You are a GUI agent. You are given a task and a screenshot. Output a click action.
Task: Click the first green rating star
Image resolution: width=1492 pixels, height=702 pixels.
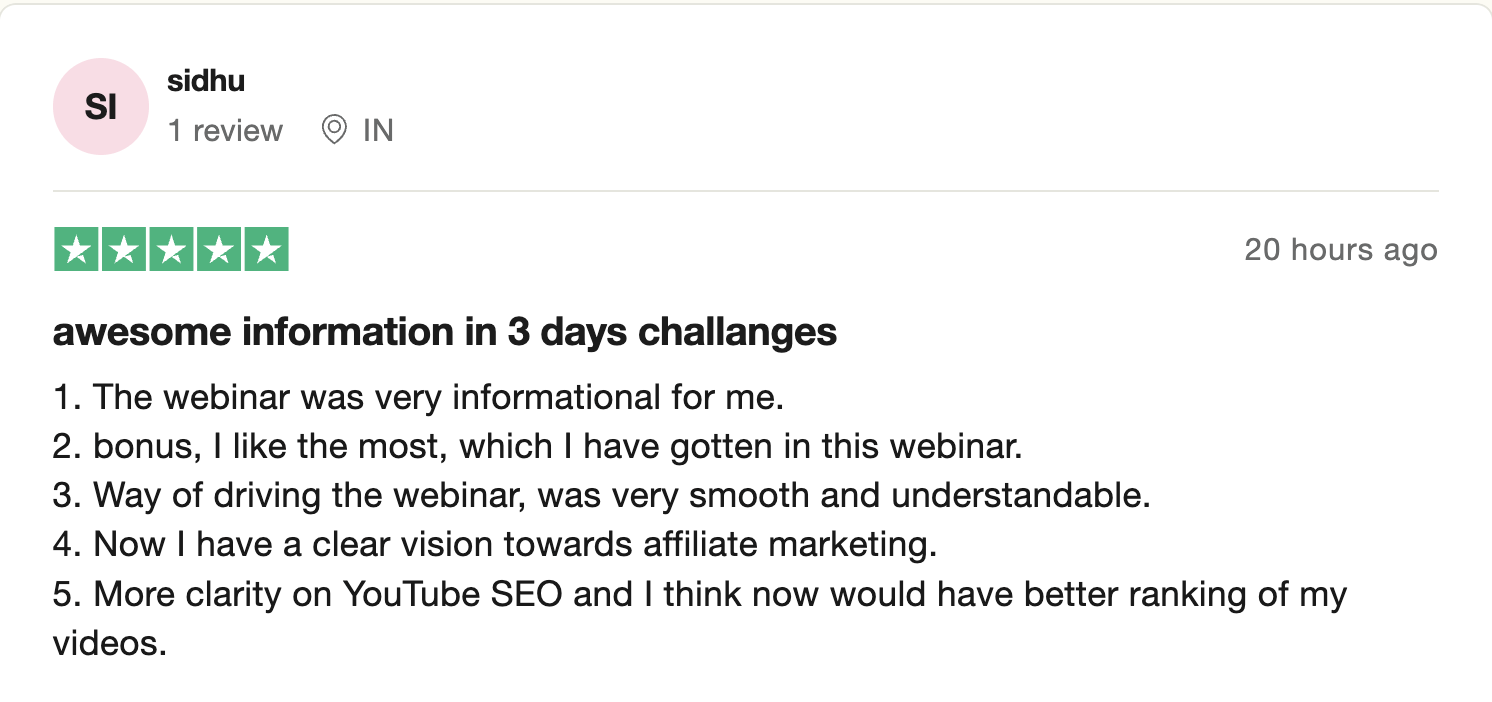[x=76, y=250]
